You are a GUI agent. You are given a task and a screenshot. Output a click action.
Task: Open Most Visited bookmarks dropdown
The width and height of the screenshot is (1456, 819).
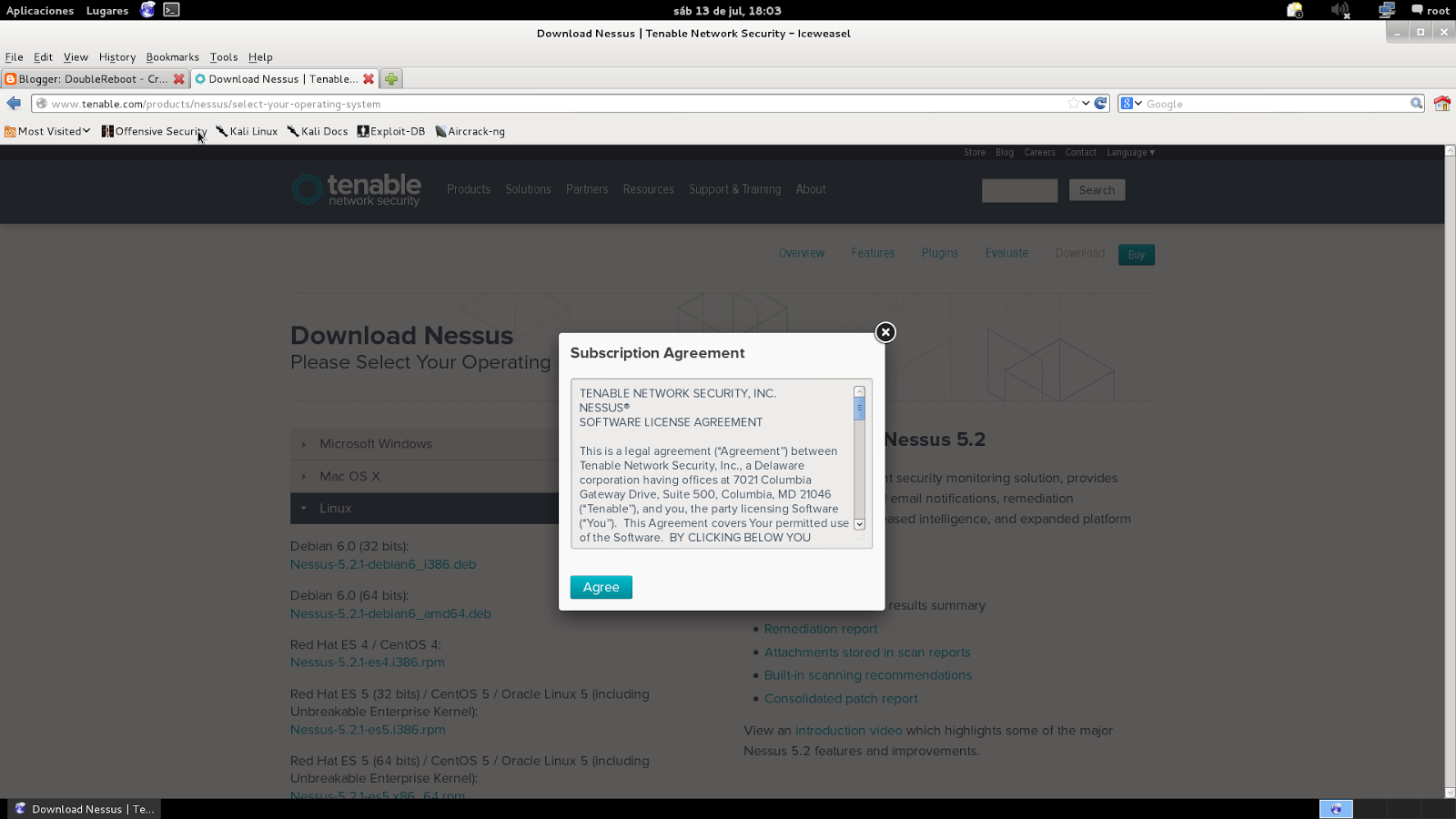click(47, 131)
